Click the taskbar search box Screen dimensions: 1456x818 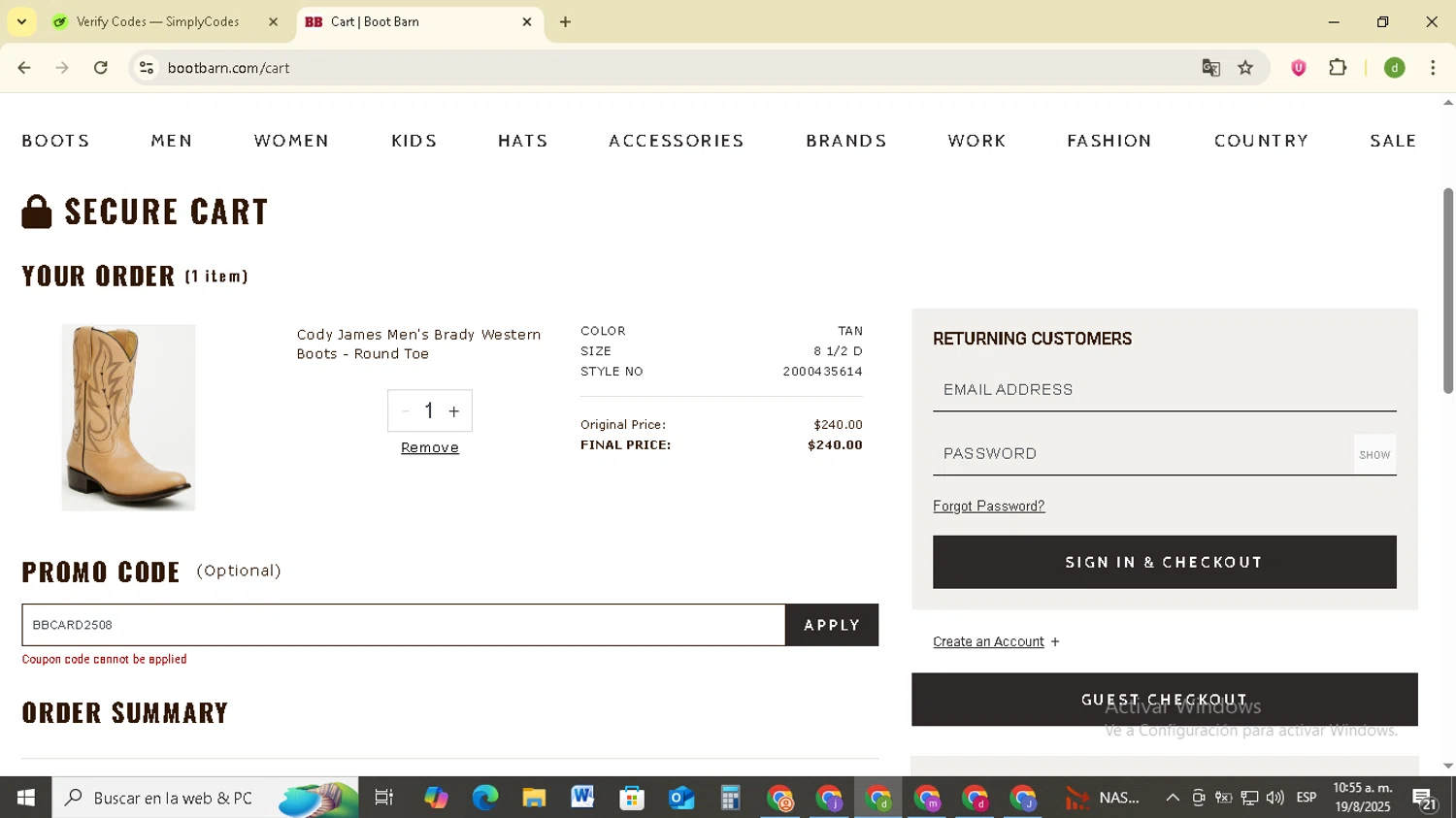205,798
